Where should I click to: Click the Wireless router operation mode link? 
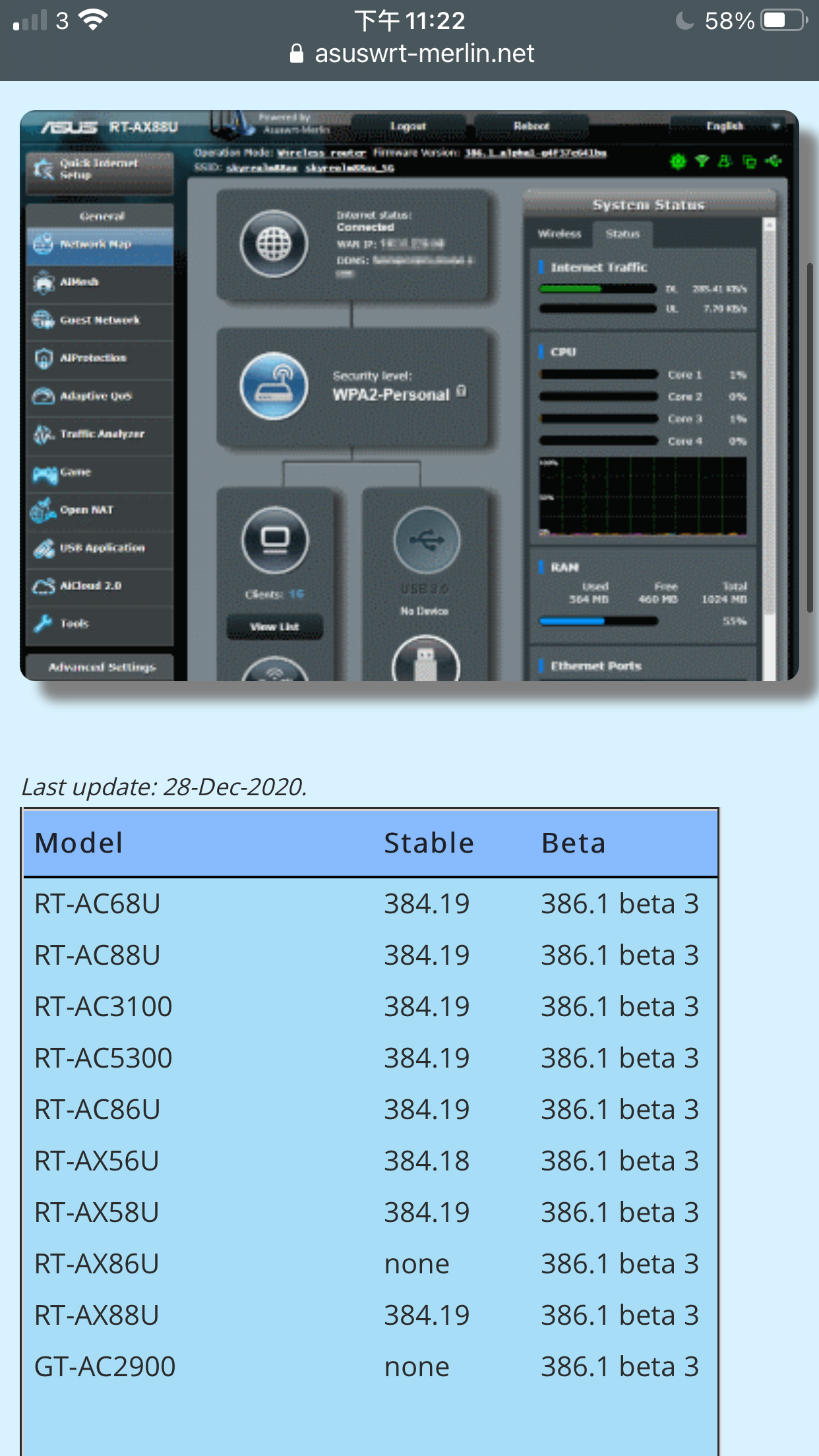click(321, 153)
